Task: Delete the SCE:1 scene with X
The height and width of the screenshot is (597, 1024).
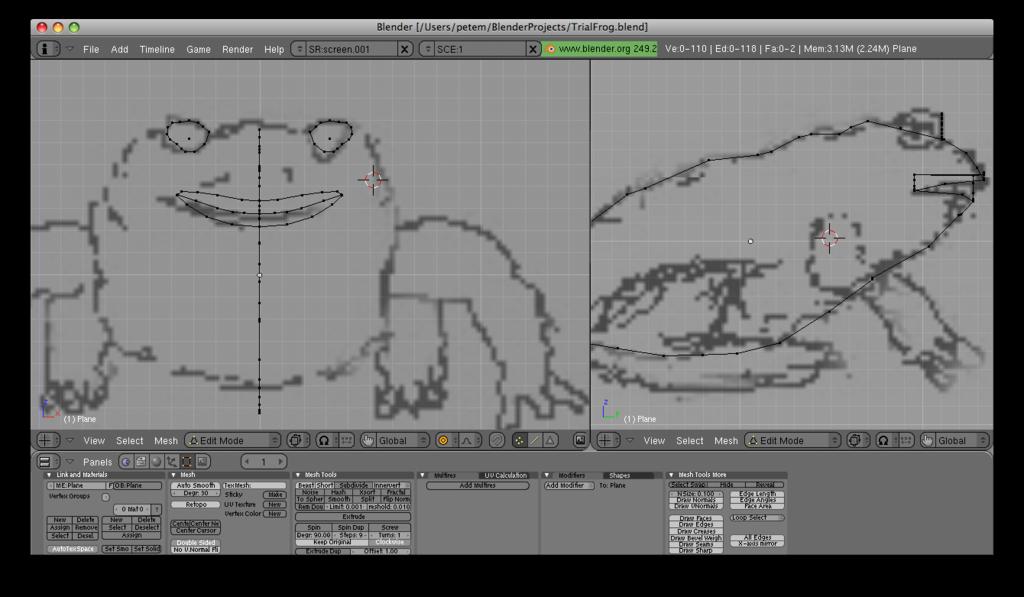Action: click(x=533, y=49)
